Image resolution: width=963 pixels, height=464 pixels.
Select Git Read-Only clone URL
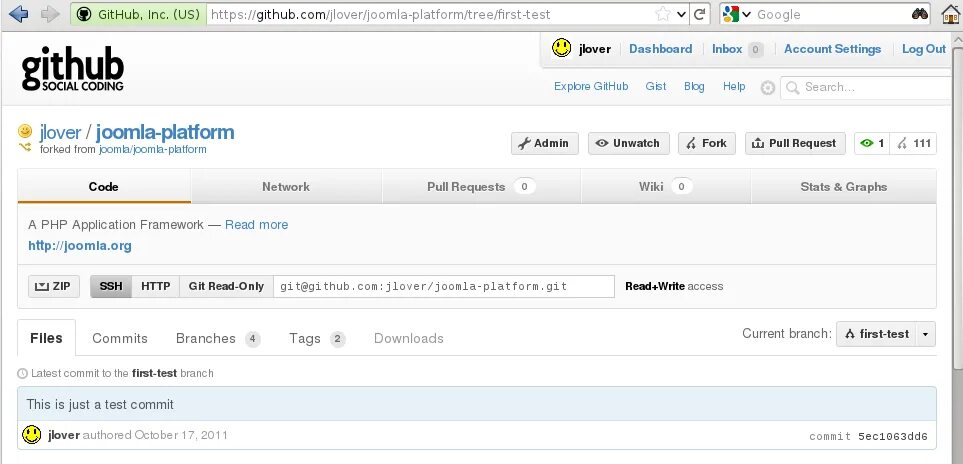click(226, 287)
